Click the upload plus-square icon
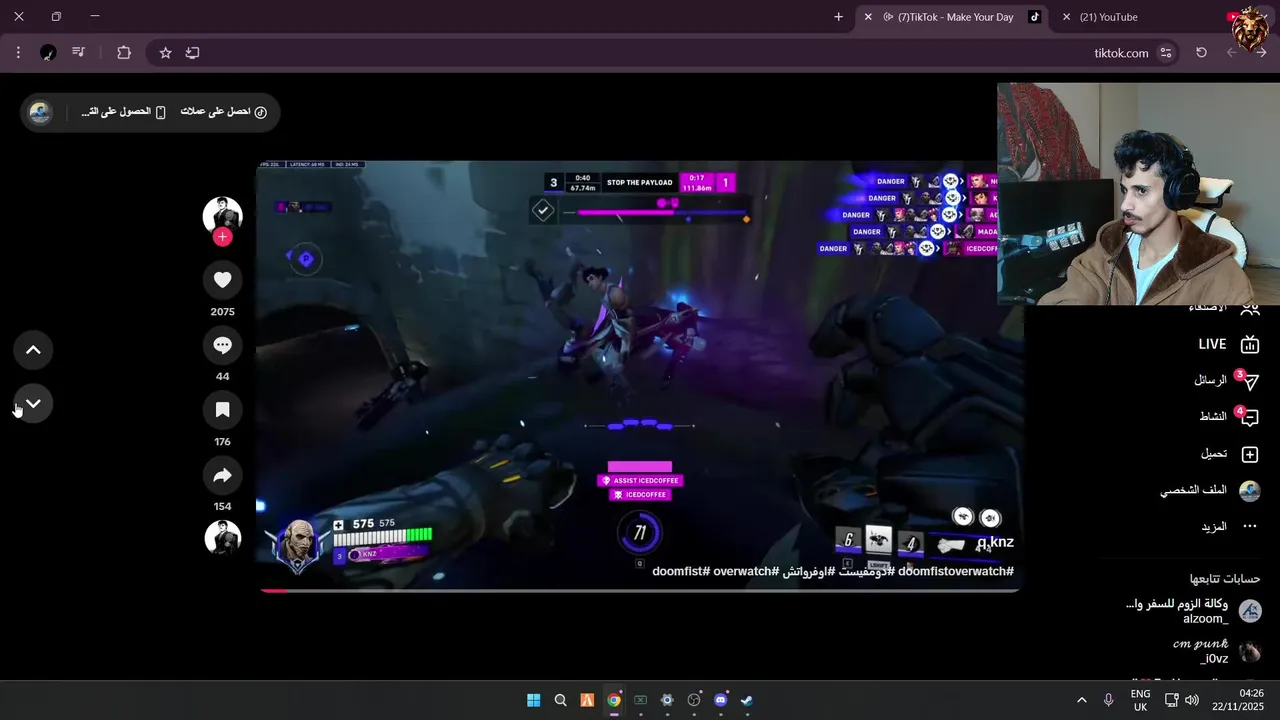The image size is (1280, 720). (x=1249, y=454)
